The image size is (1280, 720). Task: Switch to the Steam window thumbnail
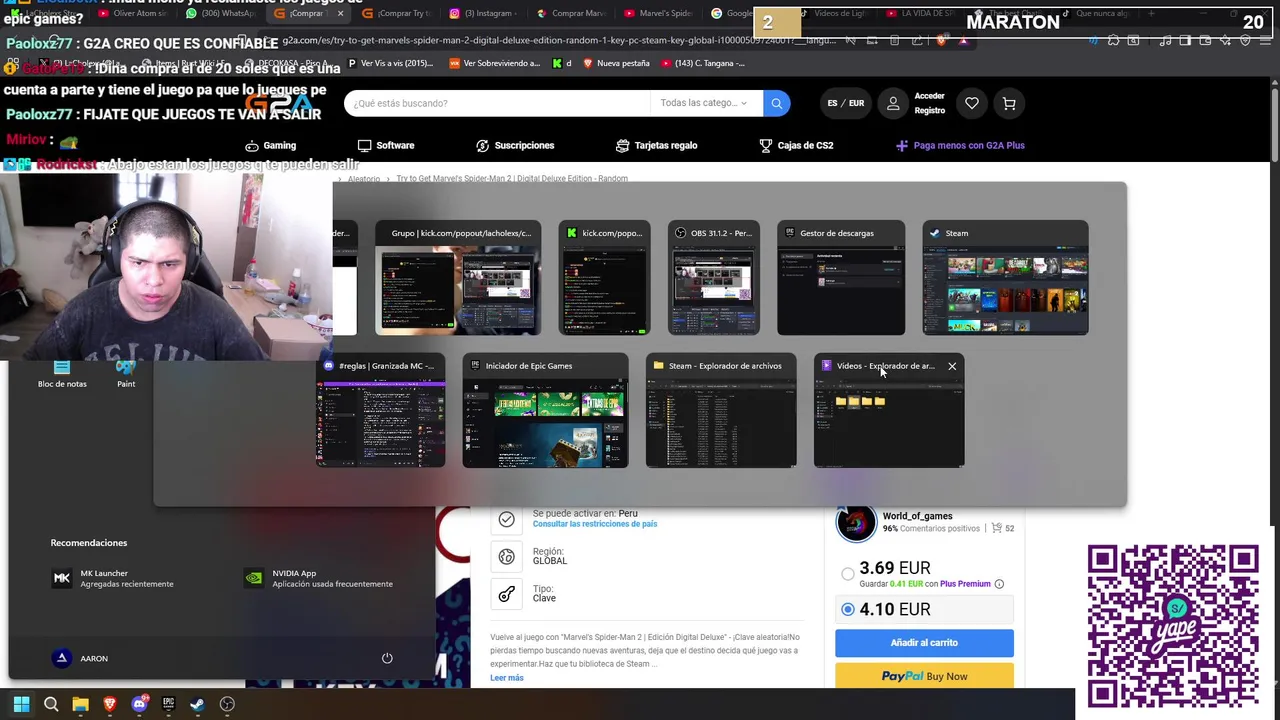point(1005,278)
